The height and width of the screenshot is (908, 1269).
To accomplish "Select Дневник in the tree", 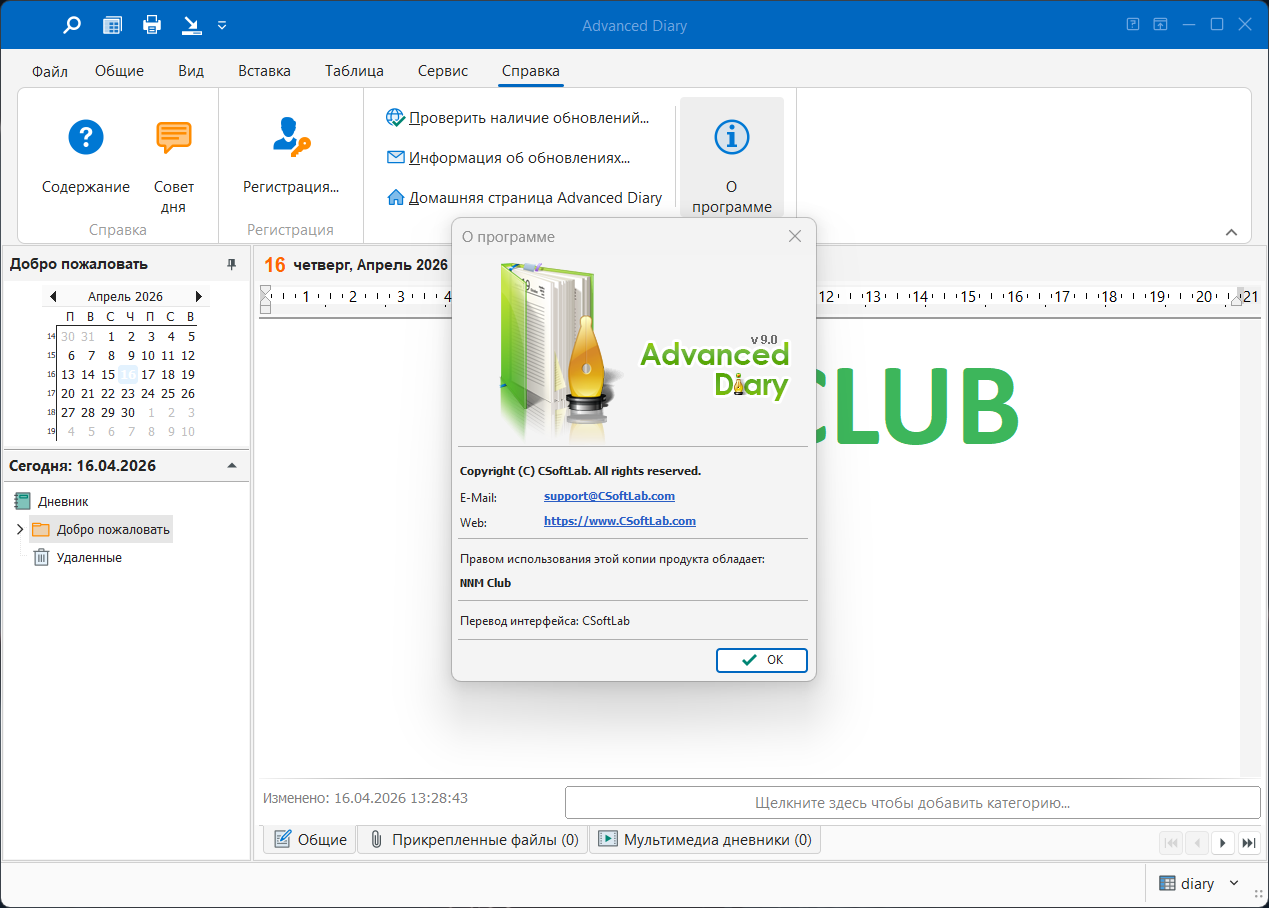I will pyautogui.click(x=63, y=502).
